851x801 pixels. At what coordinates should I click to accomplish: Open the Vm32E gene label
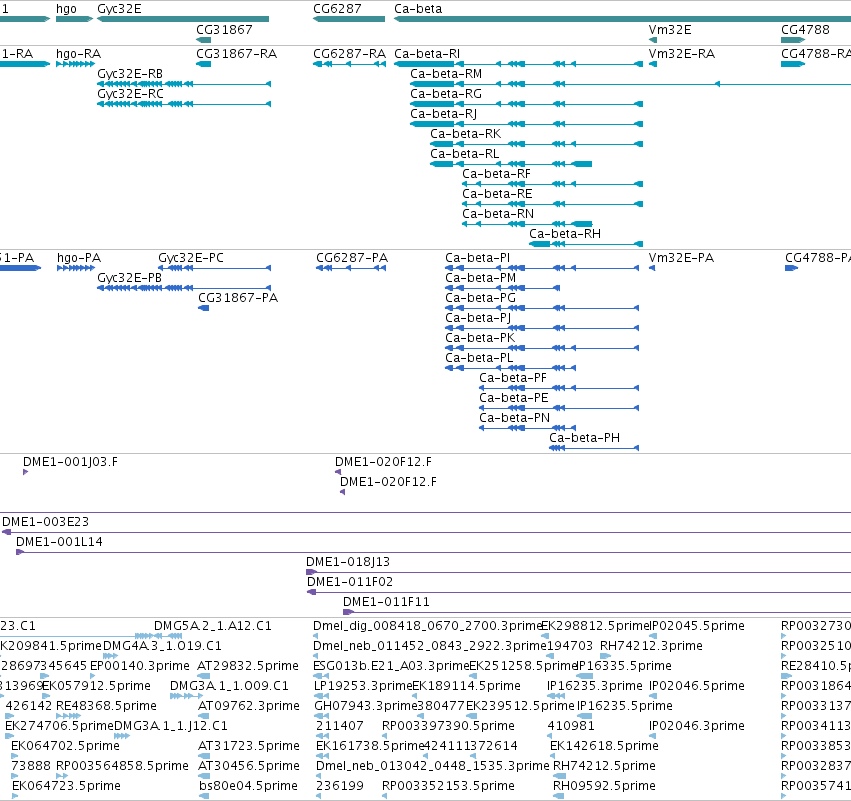pos(670,29)
